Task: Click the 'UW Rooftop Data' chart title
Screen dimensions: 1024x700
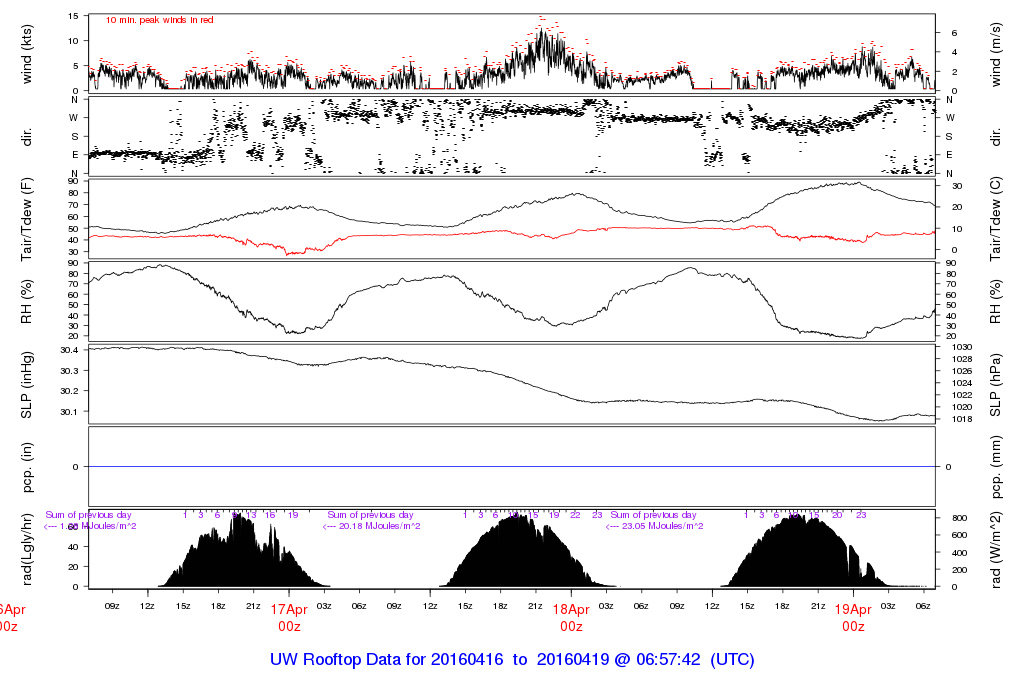Action: point(511,660)
